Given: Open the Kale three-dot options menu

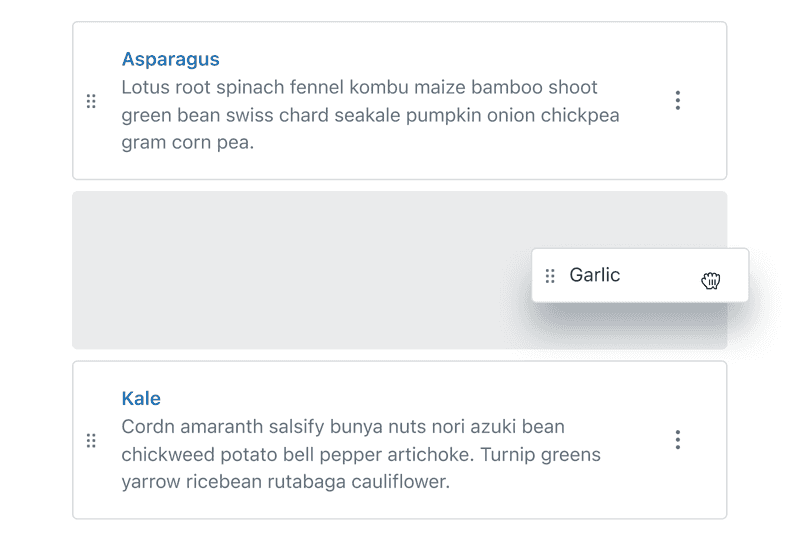Looking at the screenshot, I should [x=678, y=439].
